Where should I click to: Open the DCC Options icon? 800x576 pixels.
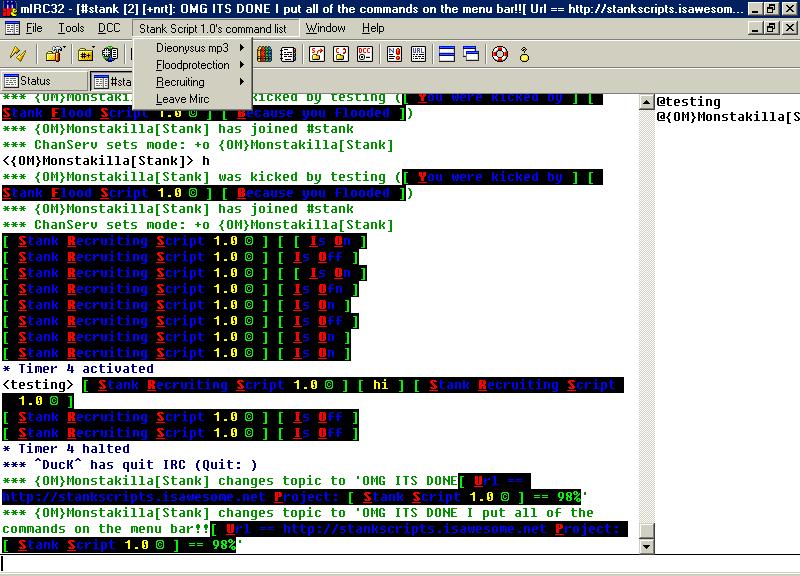[x=365, y=54]
